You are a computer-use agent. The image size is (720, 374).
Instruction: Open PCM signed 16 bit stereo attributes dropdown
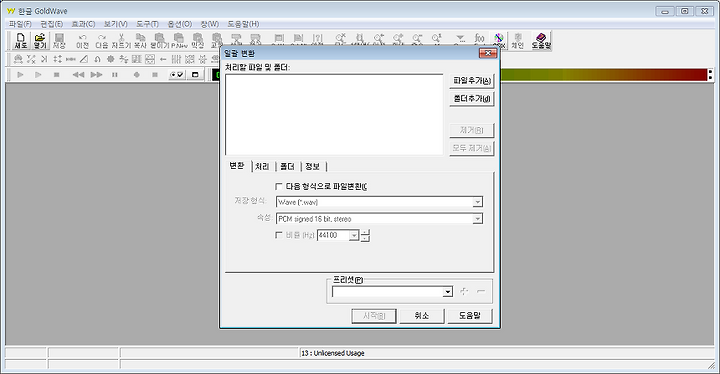[x=478, y=219]
